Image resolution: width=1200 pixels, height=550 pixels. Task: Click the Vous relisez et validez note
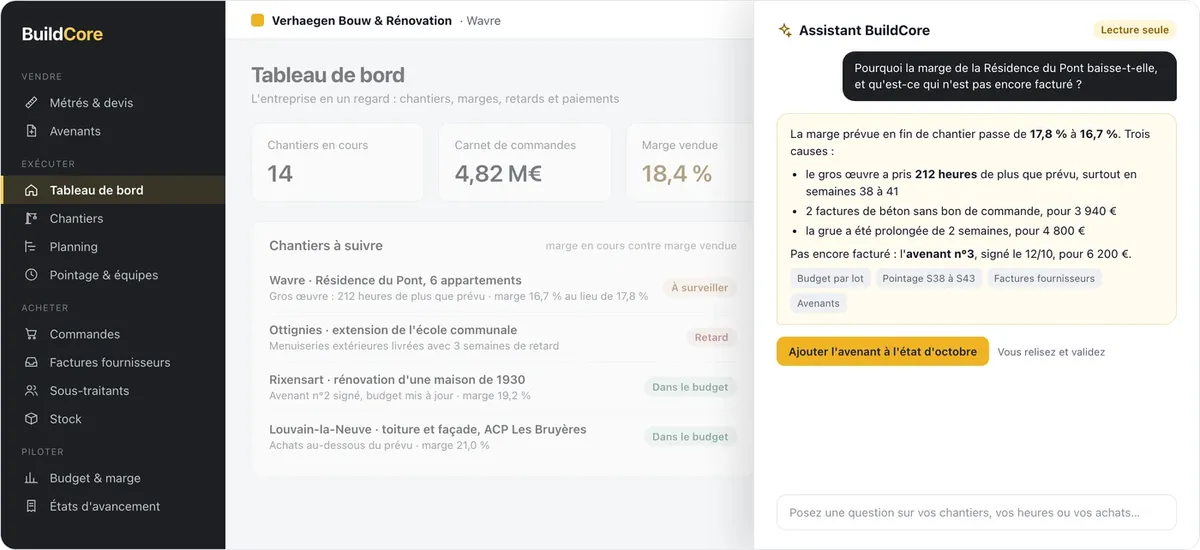(x=1051, y=352)
